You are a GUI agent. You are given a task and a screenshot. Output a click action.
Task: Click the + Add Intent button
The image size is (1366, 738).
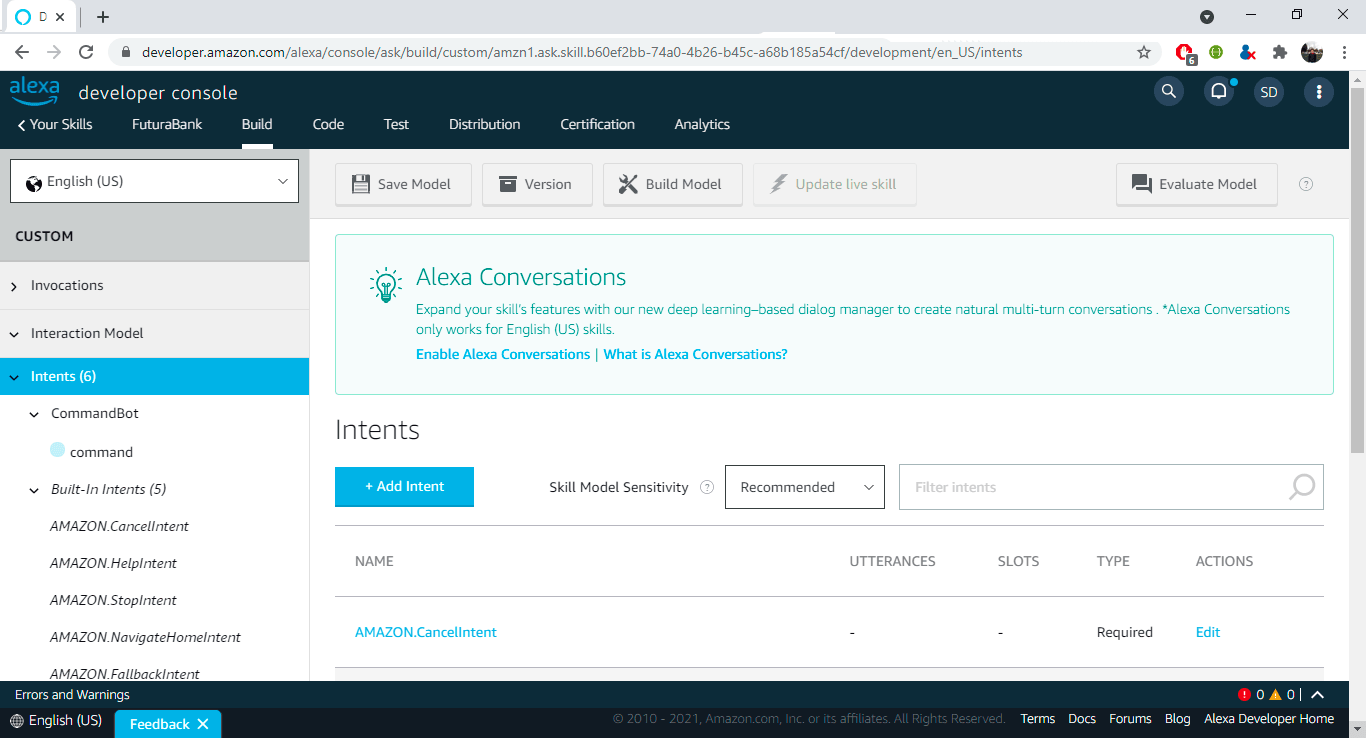click(x=404, y=486)
